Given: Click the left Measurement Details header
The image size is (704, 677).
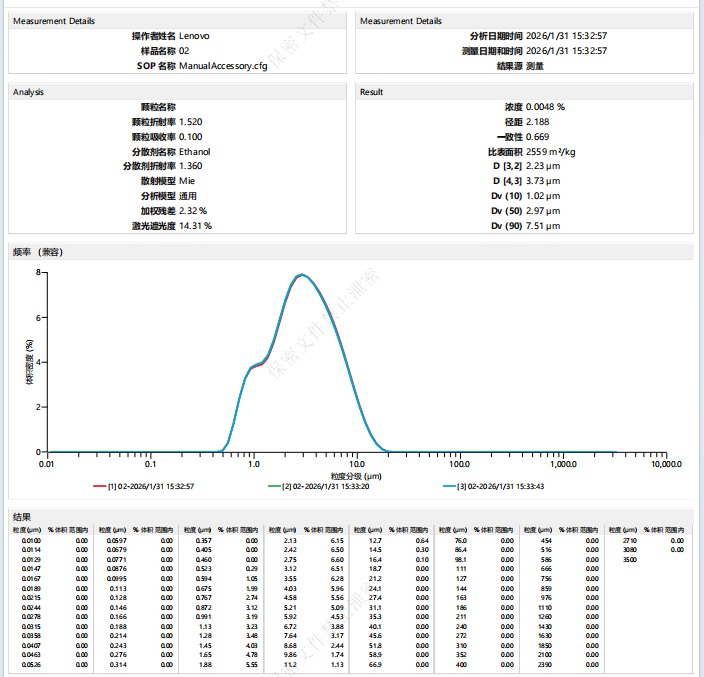Looking at the screenshot, I should pos(54,21).
